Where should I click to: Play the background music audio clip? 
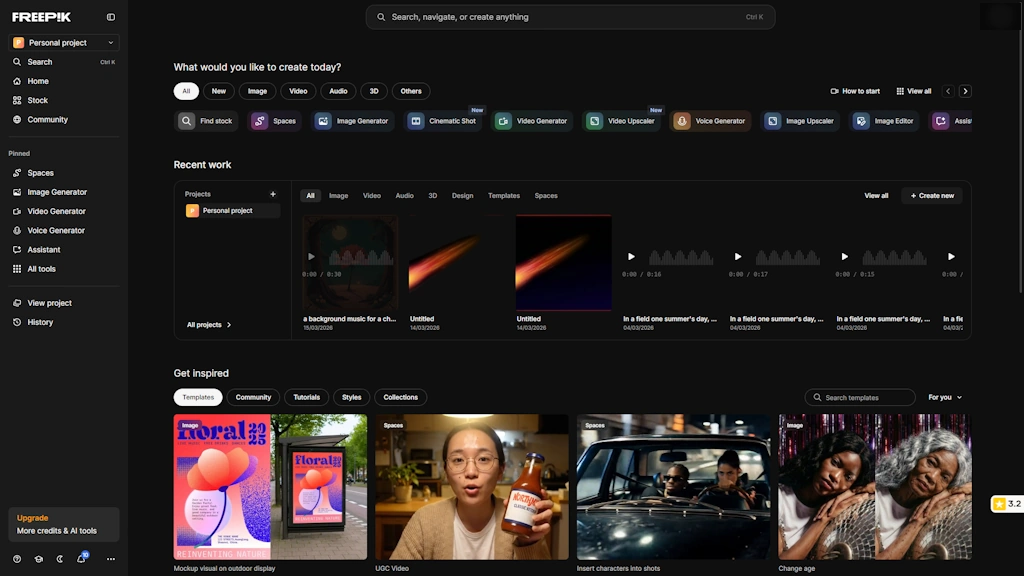point(311,257)
